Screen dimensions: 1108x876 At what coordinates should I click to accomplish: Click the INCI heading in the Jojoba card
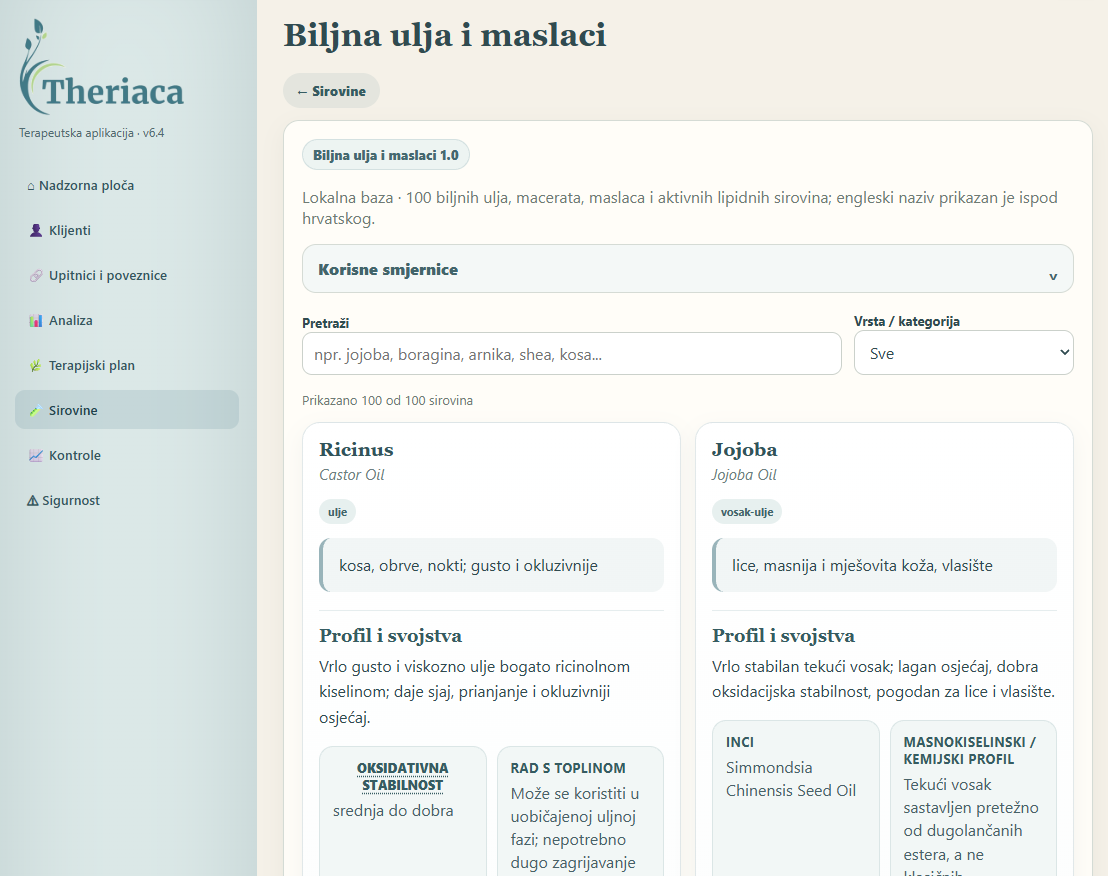pyautogui.click(x=740, y=742)
